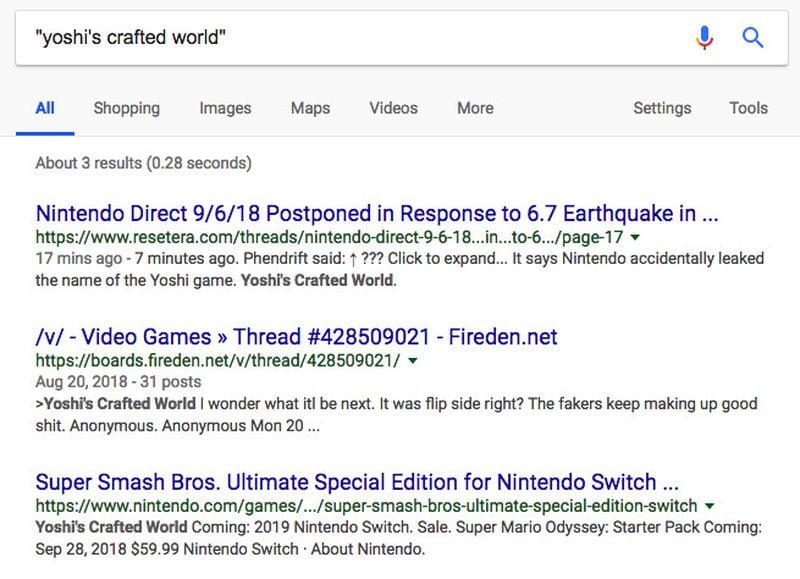Select the All results tab
Viewport: 800px width, 579px height.
[x=45, y=108]
